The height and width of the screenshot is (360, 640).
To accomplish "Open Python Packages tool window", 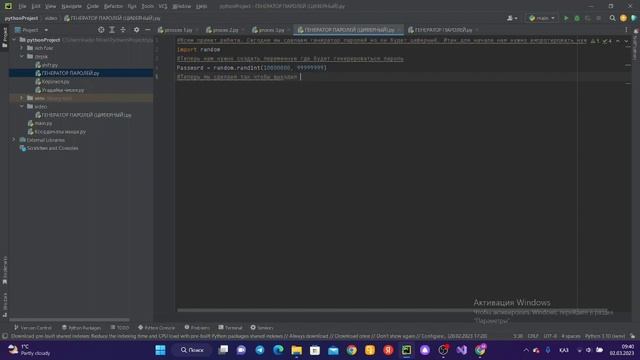I will point(81,328).
